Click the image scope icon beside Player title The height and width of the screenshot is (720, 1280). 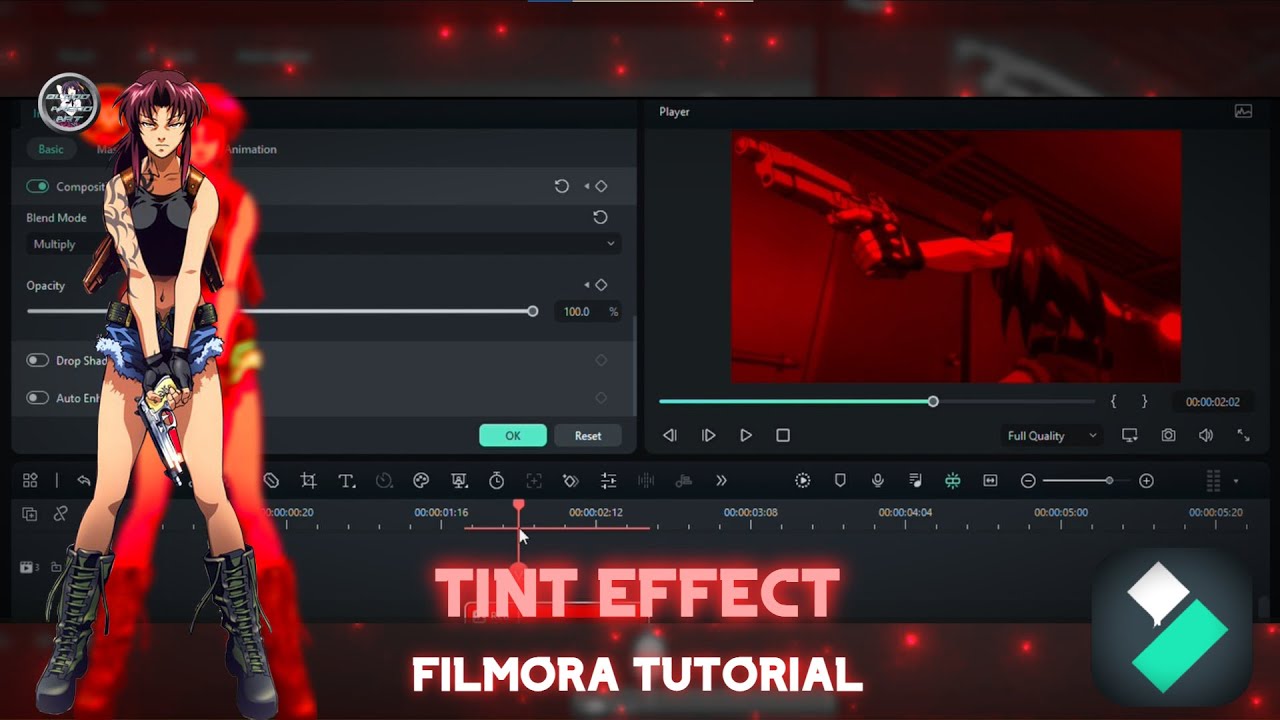[1243, 112]
